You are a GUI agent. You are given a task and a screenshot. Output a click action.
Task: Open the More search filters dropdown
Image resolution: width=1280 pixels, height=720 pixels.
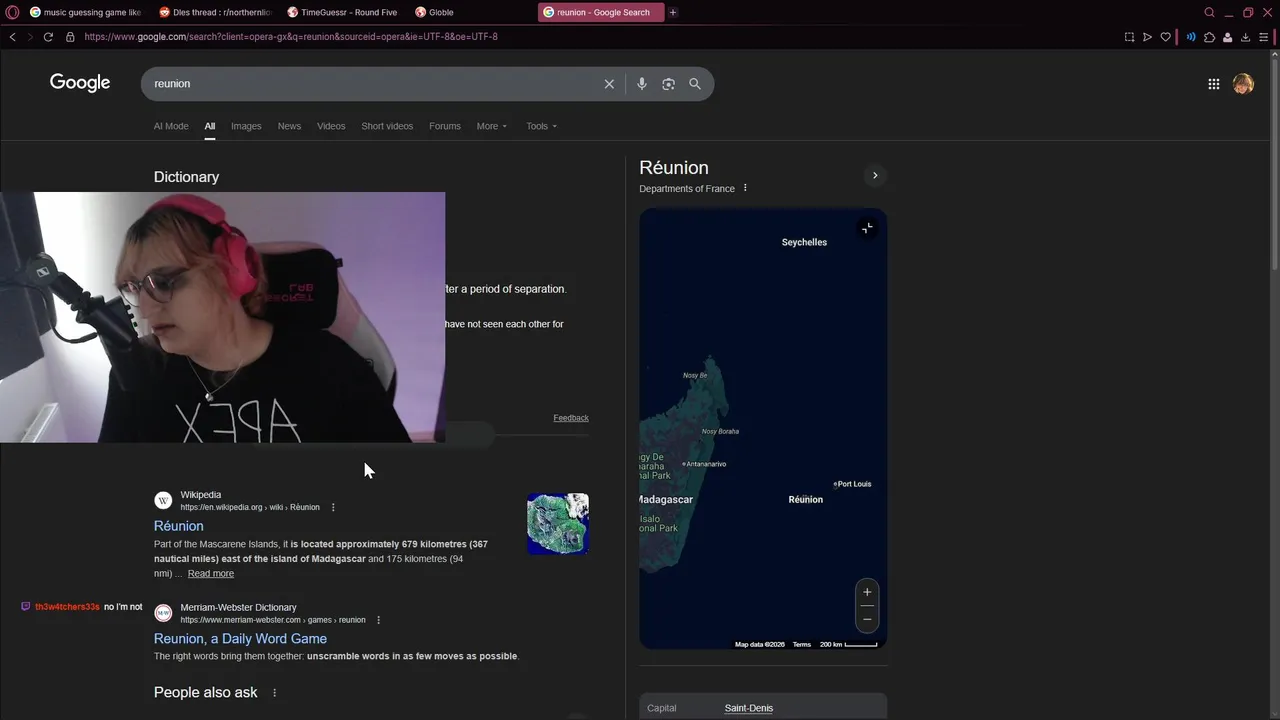492,126
